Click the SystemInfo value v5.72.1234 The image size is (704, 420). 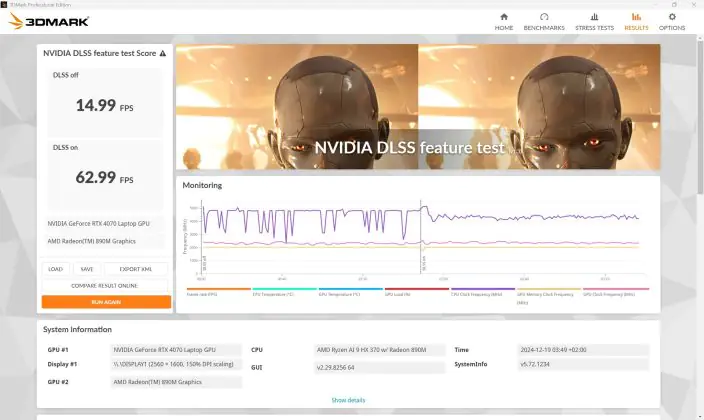coord(583,364)
